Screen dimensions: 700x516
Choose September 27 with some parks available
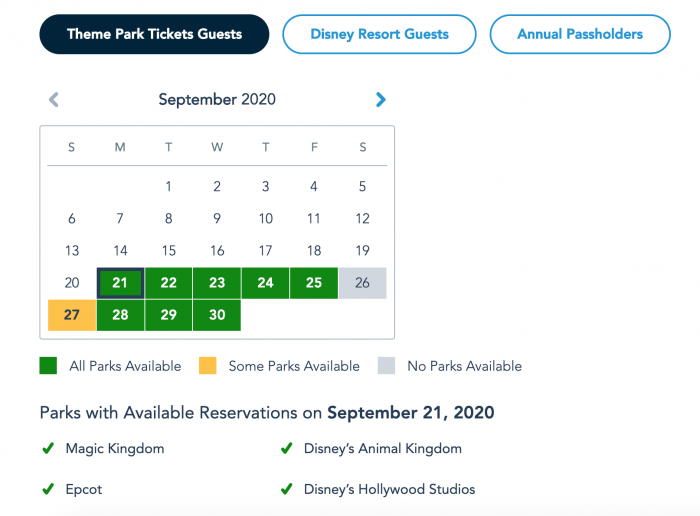[72, 315]
